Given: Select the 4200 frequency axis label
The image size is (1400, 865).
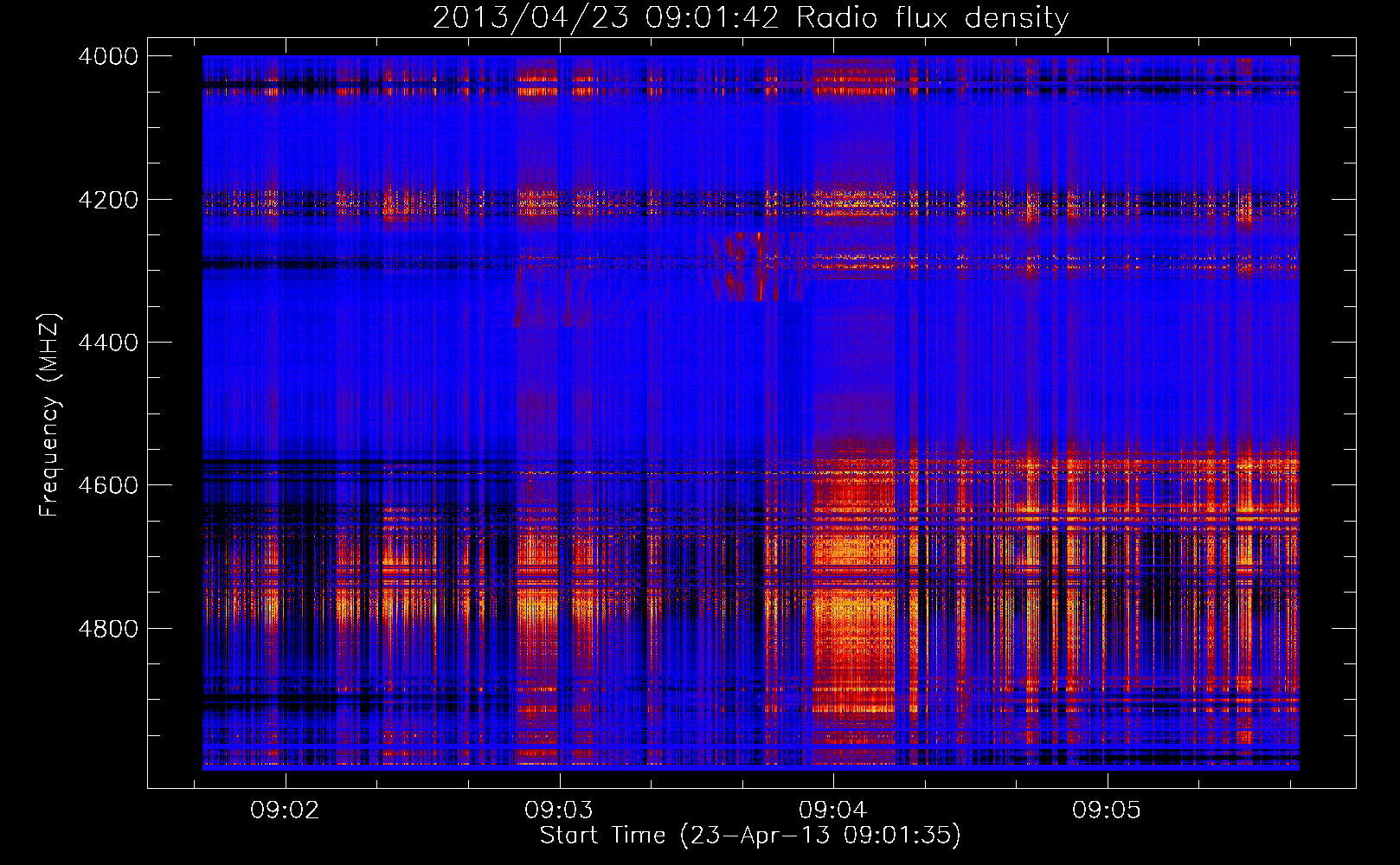Looking at the screenshot, I should tap(108, 200).
